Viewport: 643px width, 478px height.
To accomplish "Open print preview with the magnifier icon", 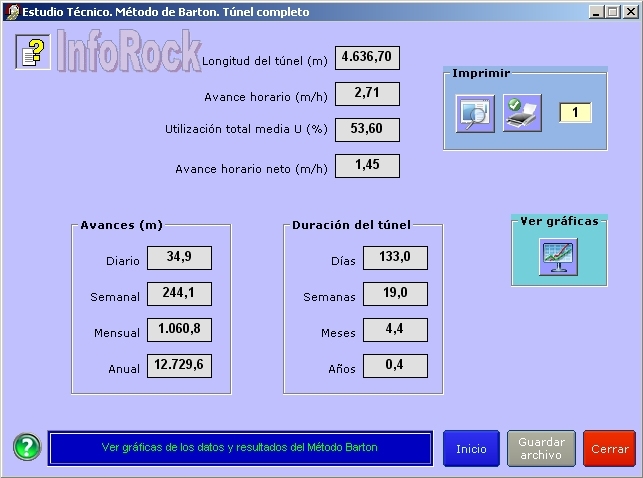I will [474, 113].
